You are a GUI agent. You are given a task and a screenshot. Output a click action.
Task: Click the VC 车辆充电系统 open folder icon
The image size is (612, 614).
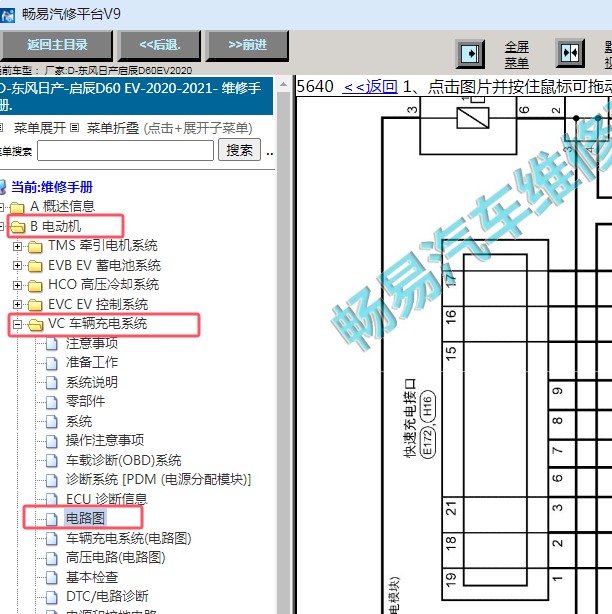tap(36, 325)
